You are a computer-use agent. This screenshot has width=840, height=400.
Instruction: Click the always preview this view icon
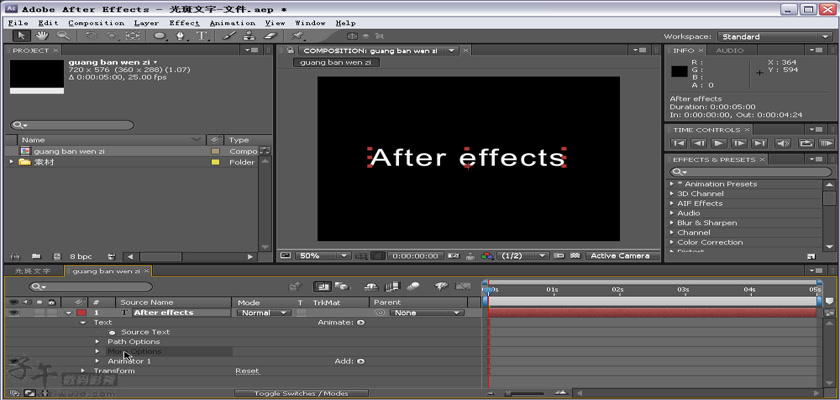pos(286,256)
